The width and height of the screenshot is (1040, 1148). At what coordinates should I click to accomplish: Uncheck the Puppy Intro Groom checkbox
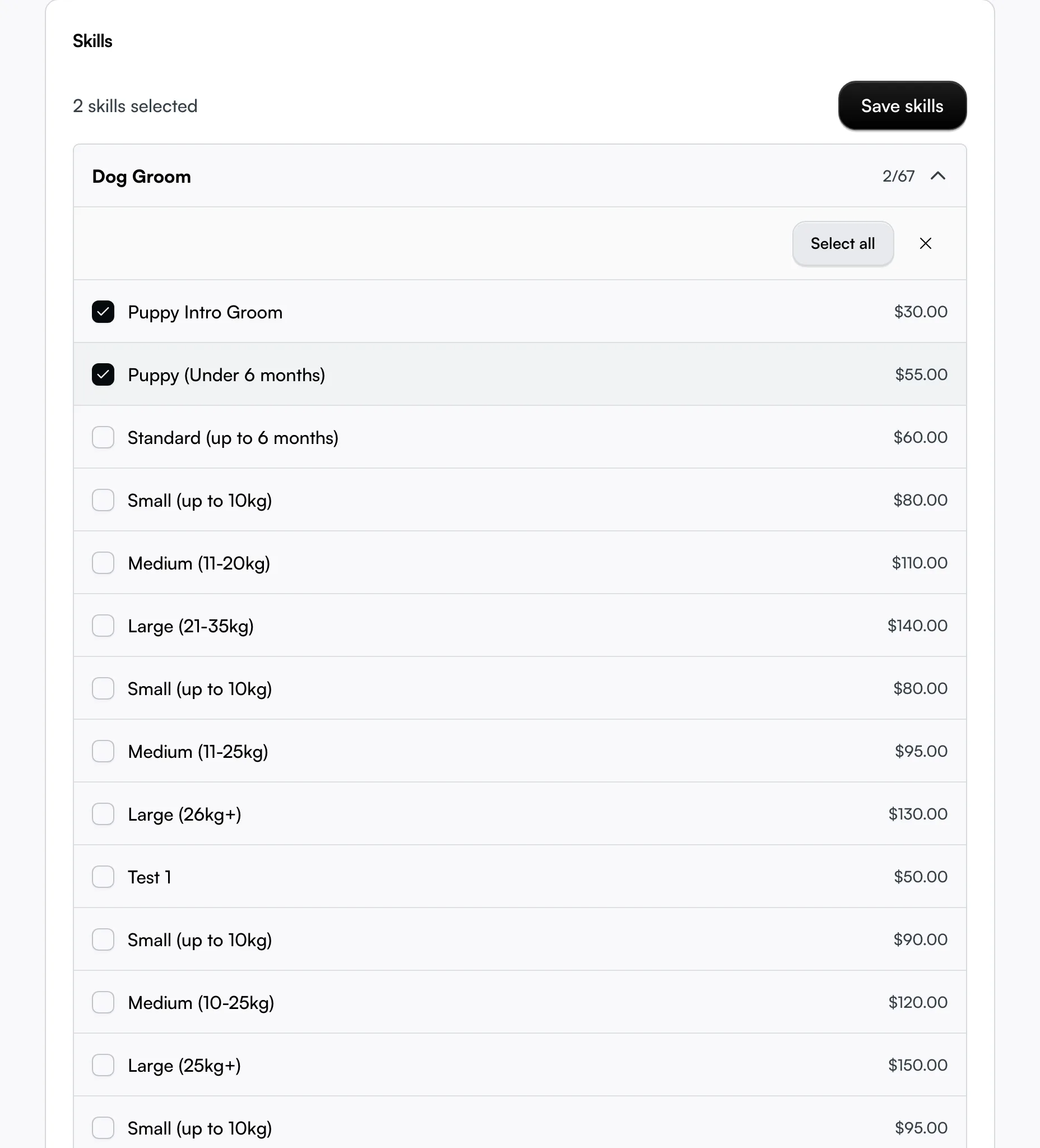103,312
